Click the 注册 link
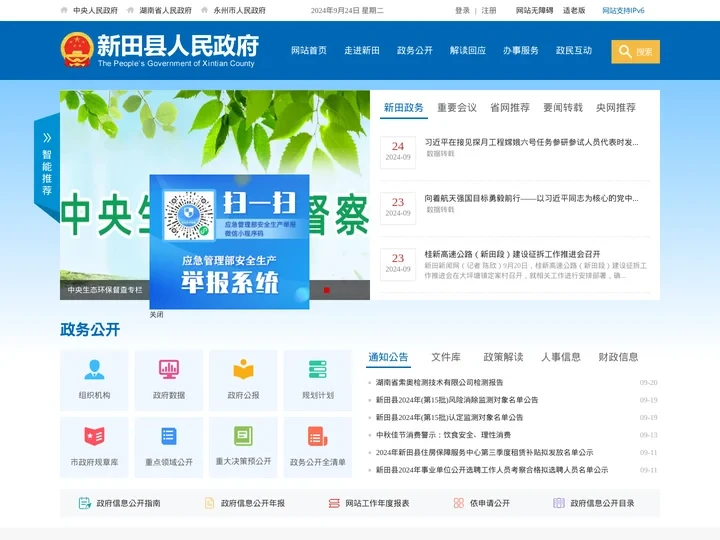720x540 pixels. click(489, 10)
